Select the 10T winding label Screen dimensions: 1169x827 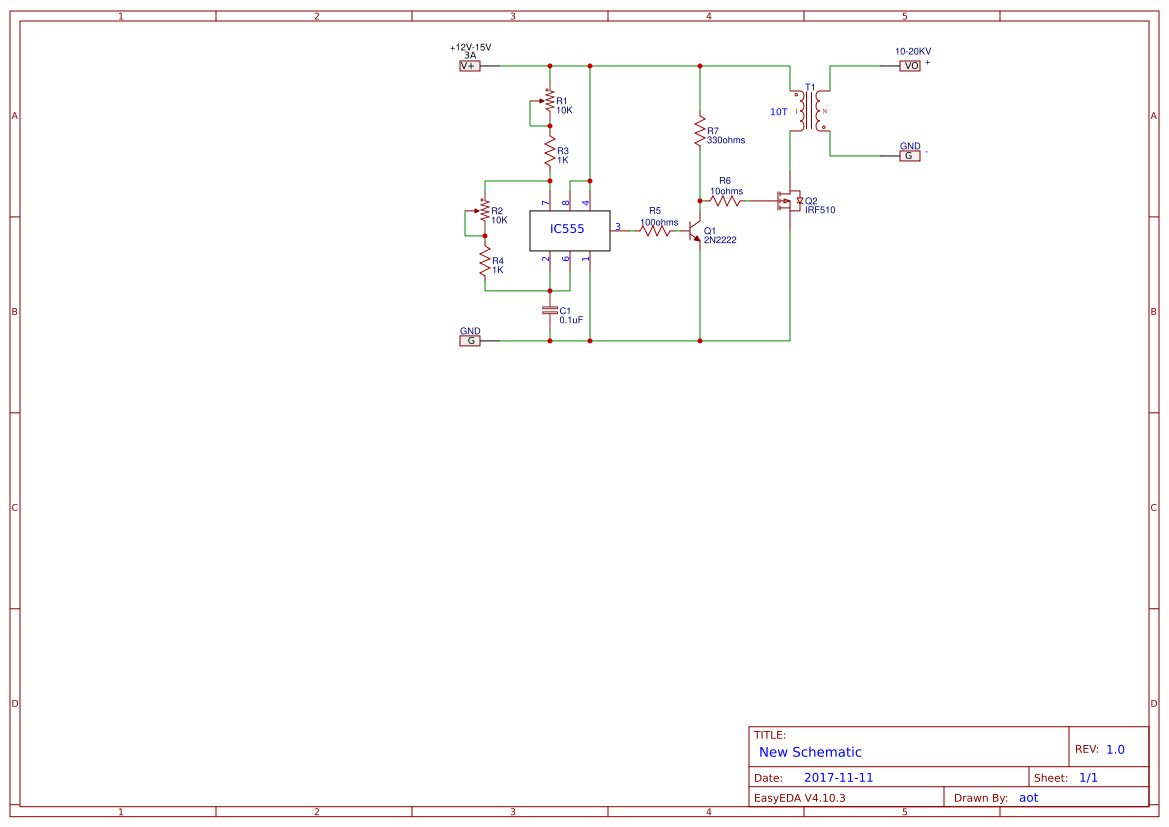pyautogui.click(x=778, y=110)
